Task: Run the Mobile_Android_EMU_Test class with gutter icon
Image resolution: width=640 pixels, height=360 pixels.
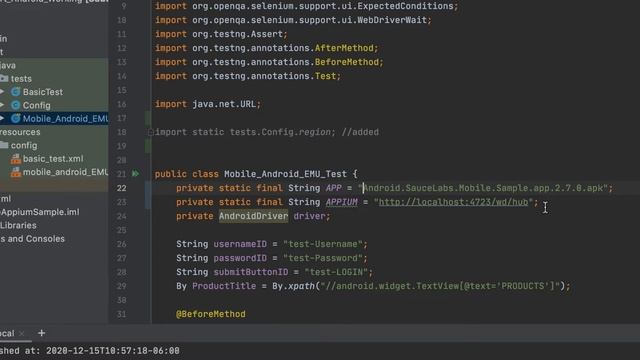Action: [135, 174]
